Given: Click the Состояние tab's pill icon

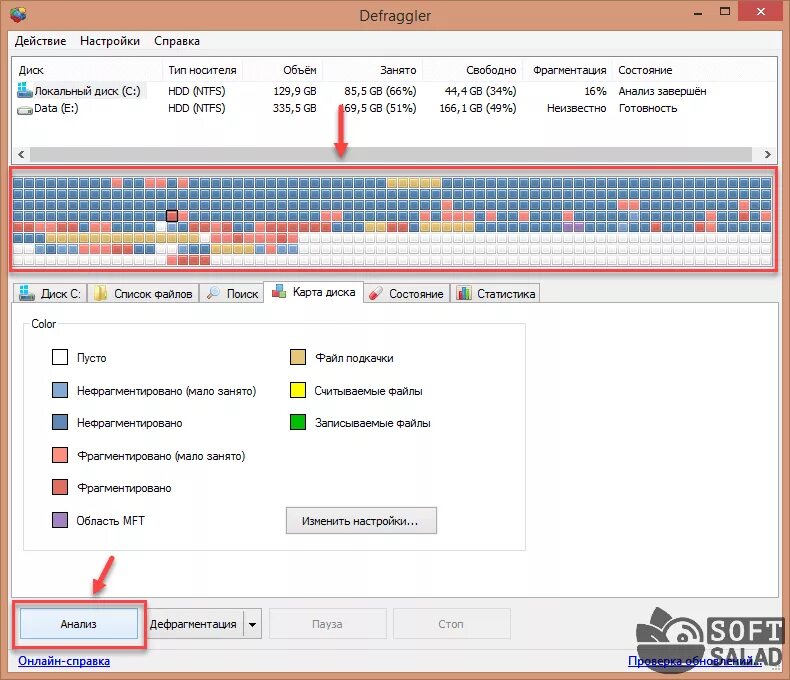Looking at the screenshot, I should tap(375, 293).
